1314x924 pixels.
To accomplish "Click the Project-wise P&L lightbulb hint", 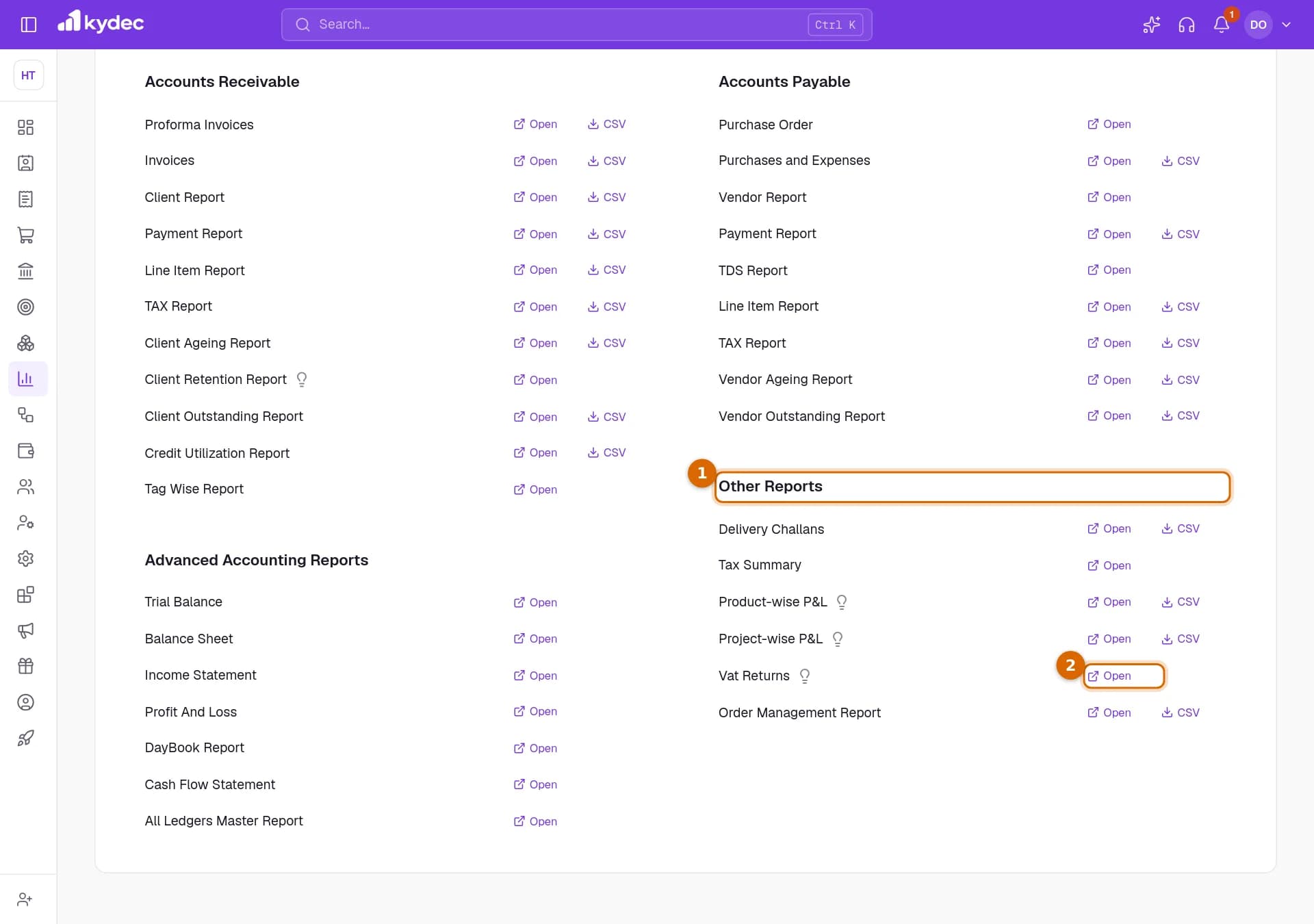I will point(838,639).
